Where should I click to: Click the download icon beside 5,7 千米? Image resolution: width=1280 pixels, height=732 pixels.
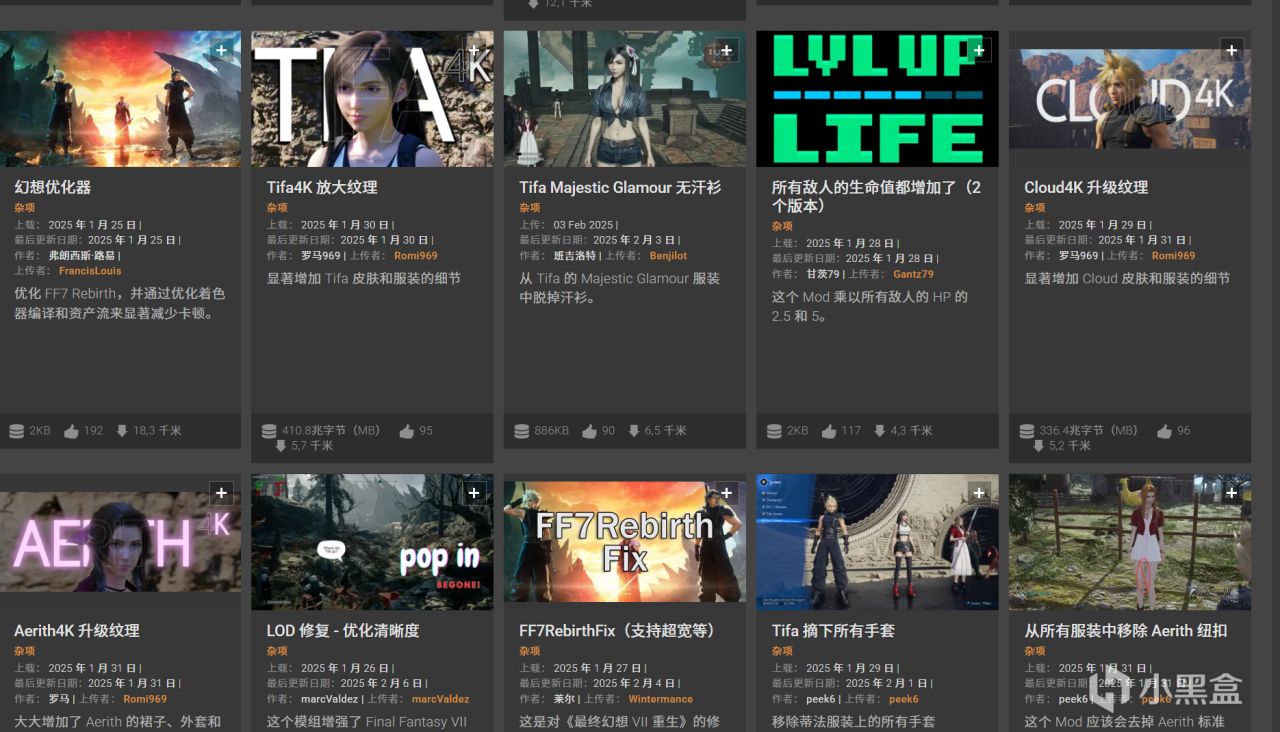tap(281, 446)
